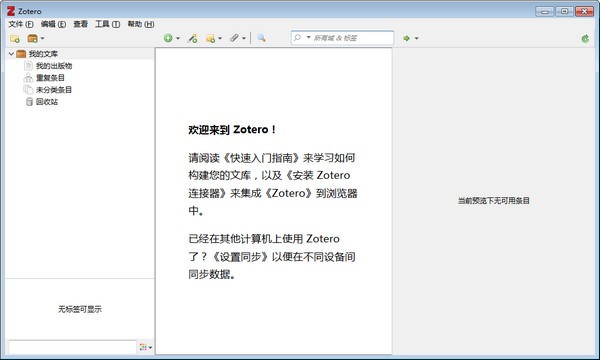The image size is (600, 360).
Task: Click the Sync with zotero.org icon
Action: [x=585, y=38]
